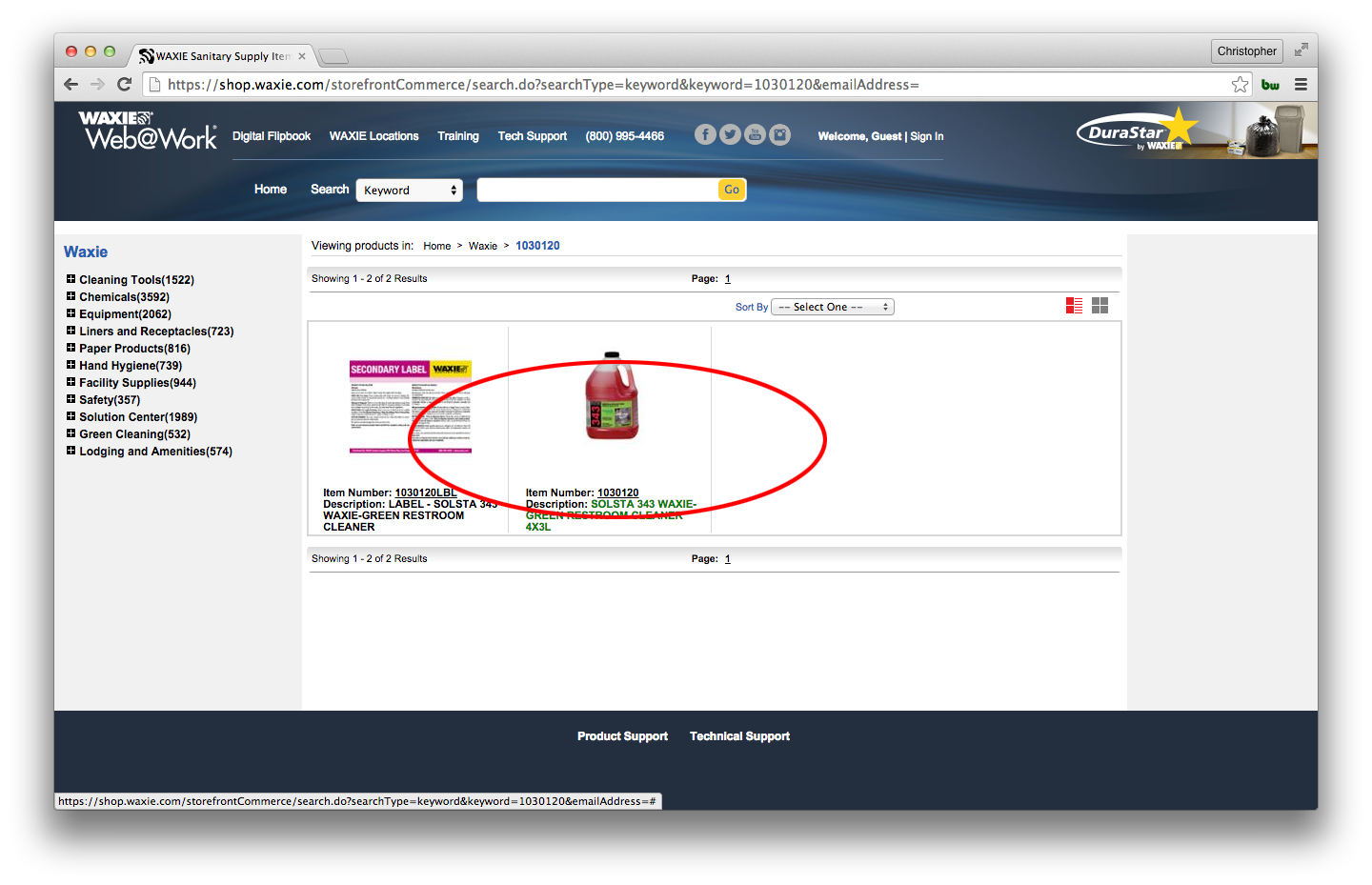Open the red SOLSTA 343 jug thumbnail

(612, 395)
